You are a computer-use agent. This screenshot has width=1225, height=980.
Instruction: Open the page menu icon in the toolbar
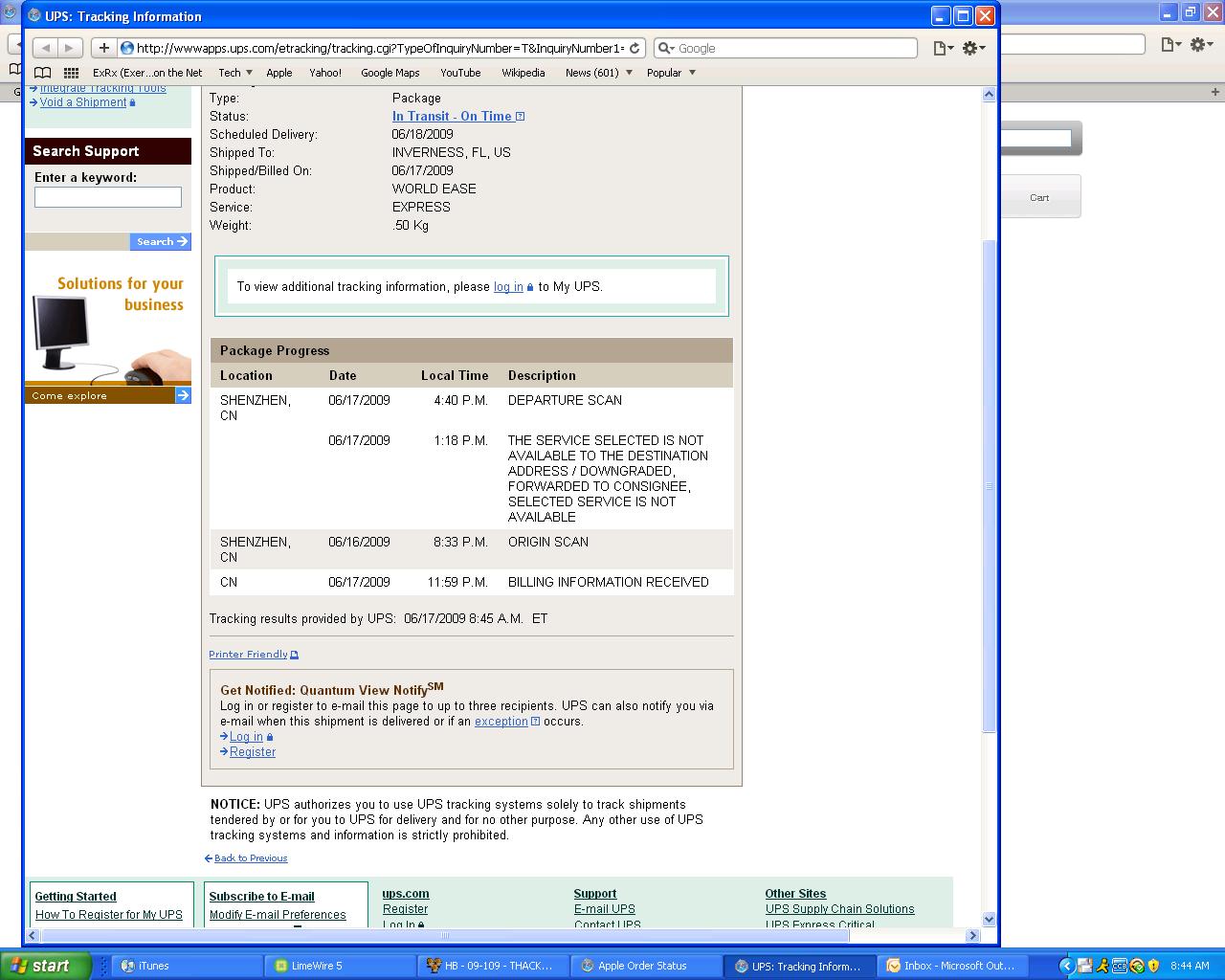[943, 48]
